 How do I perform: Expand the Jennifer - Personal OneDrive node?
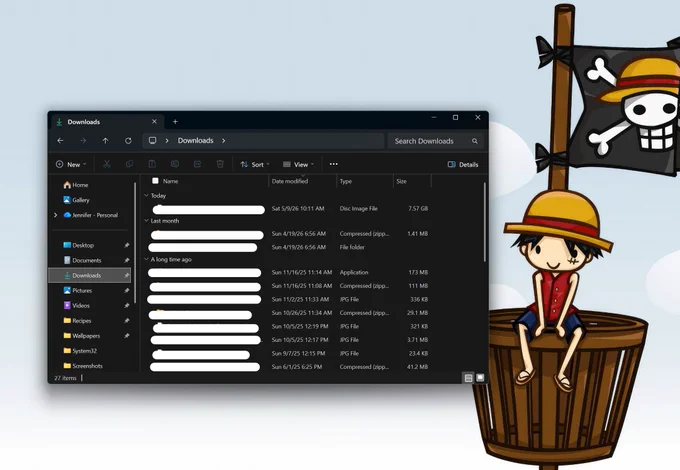click(x=56, y=215)
